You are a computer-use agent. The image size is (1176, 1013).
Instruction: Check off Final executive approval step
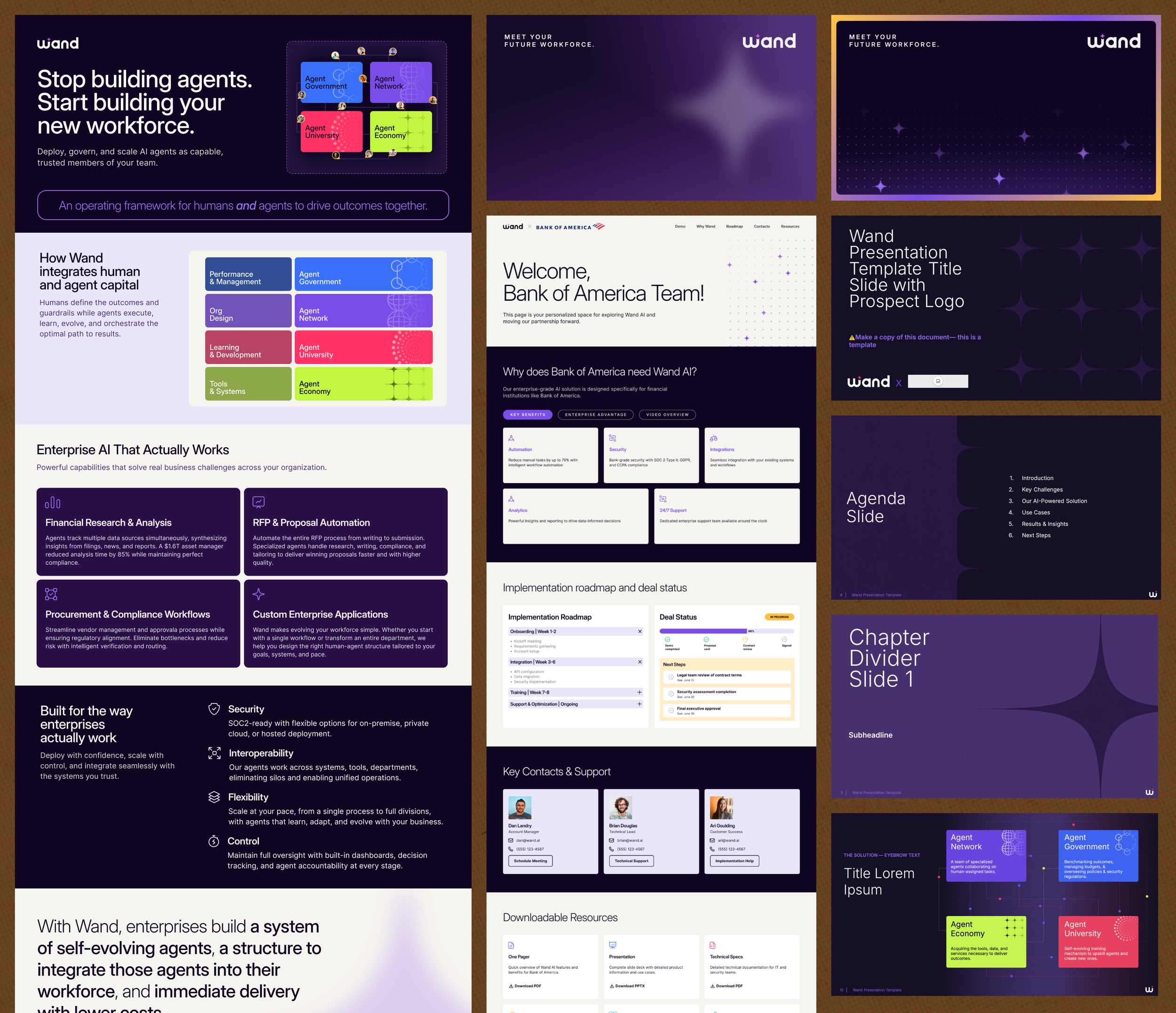pos(671,710)
